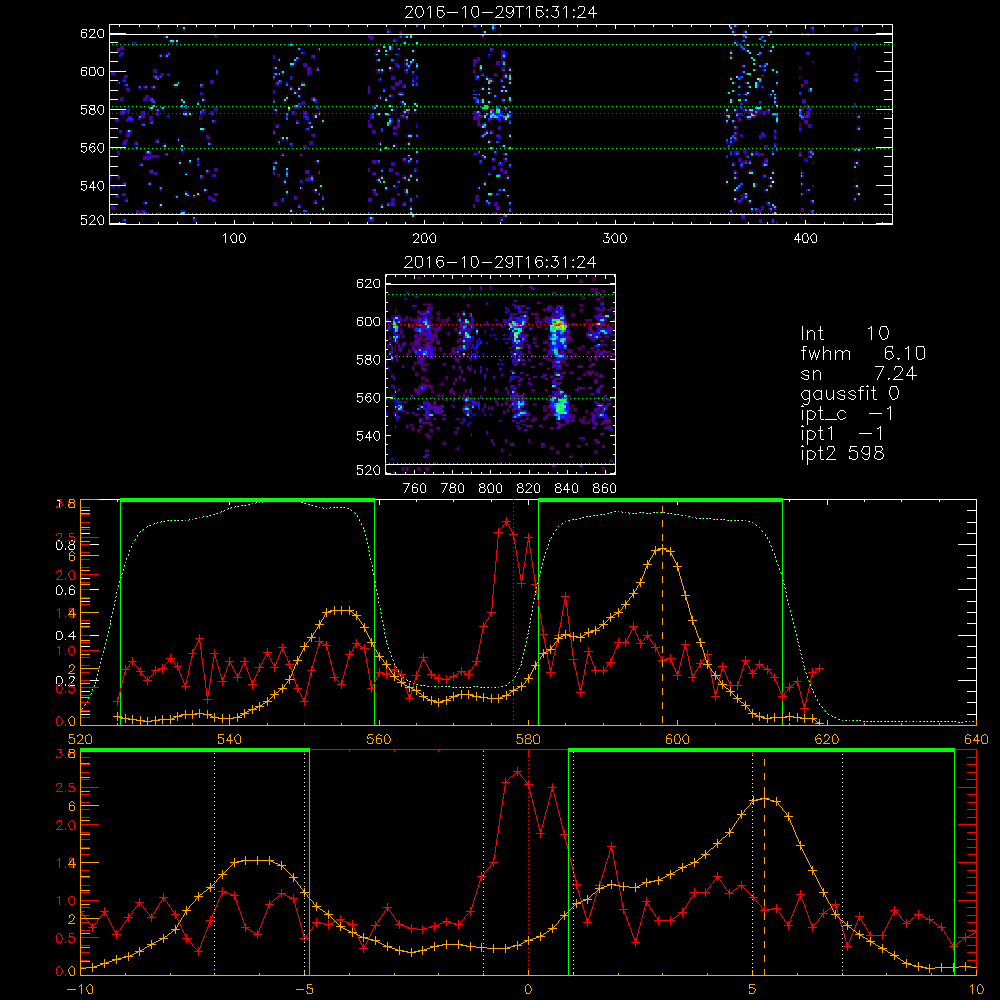
Task: Click y-axis label 560 beside middle image
Action: point(369,397)
